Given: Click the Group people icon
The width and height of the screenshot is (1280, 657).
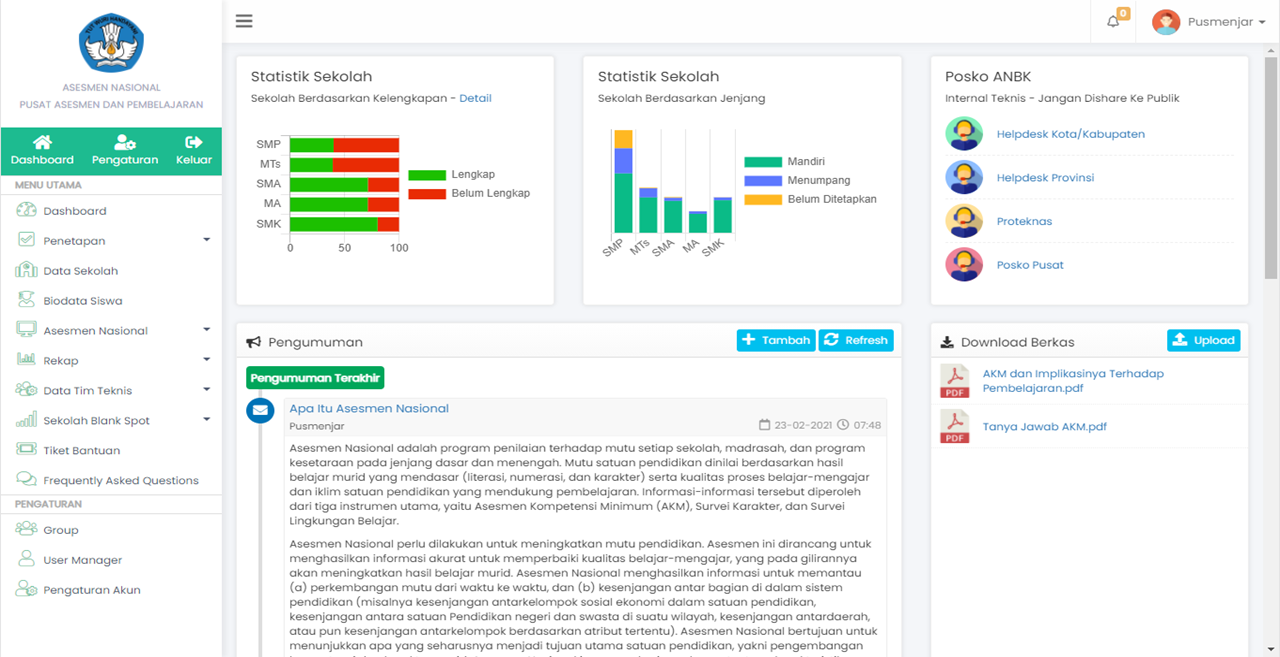Looking at the screenshot, I should [27, 530].
